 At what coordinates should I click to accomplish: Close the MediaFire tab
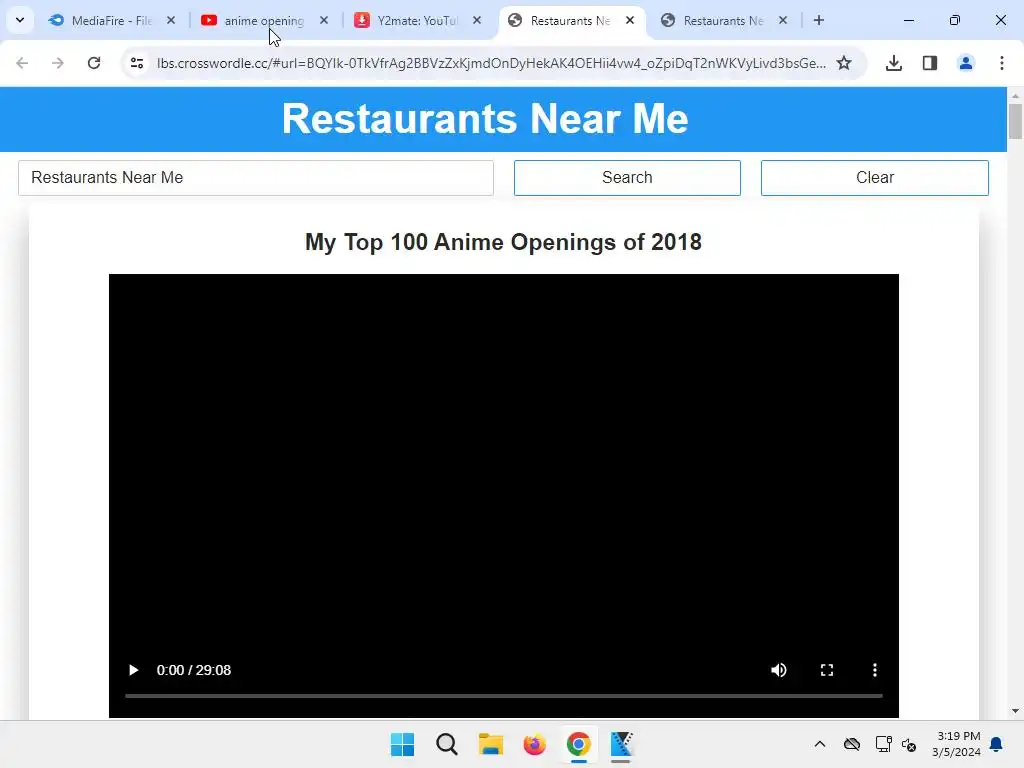click(171, 20)
